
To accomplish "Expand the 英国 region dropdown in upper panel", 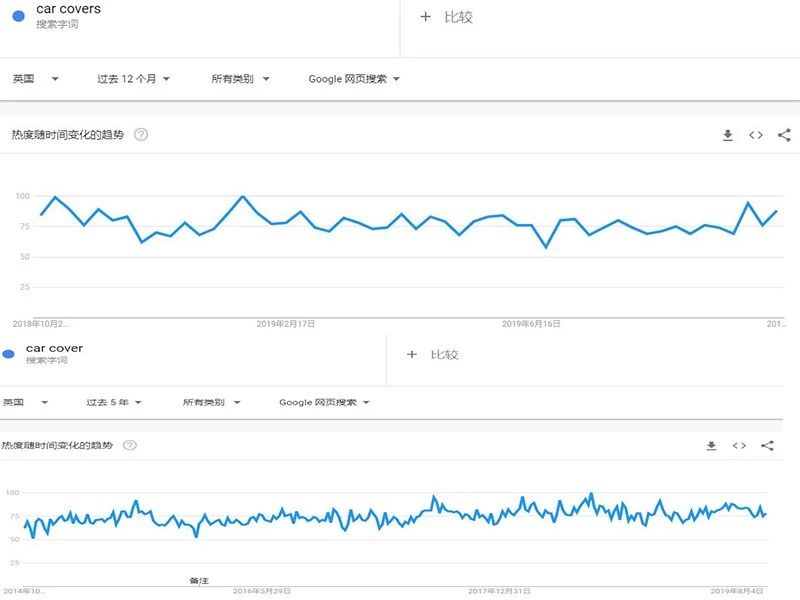I will [x=35, y=79].
